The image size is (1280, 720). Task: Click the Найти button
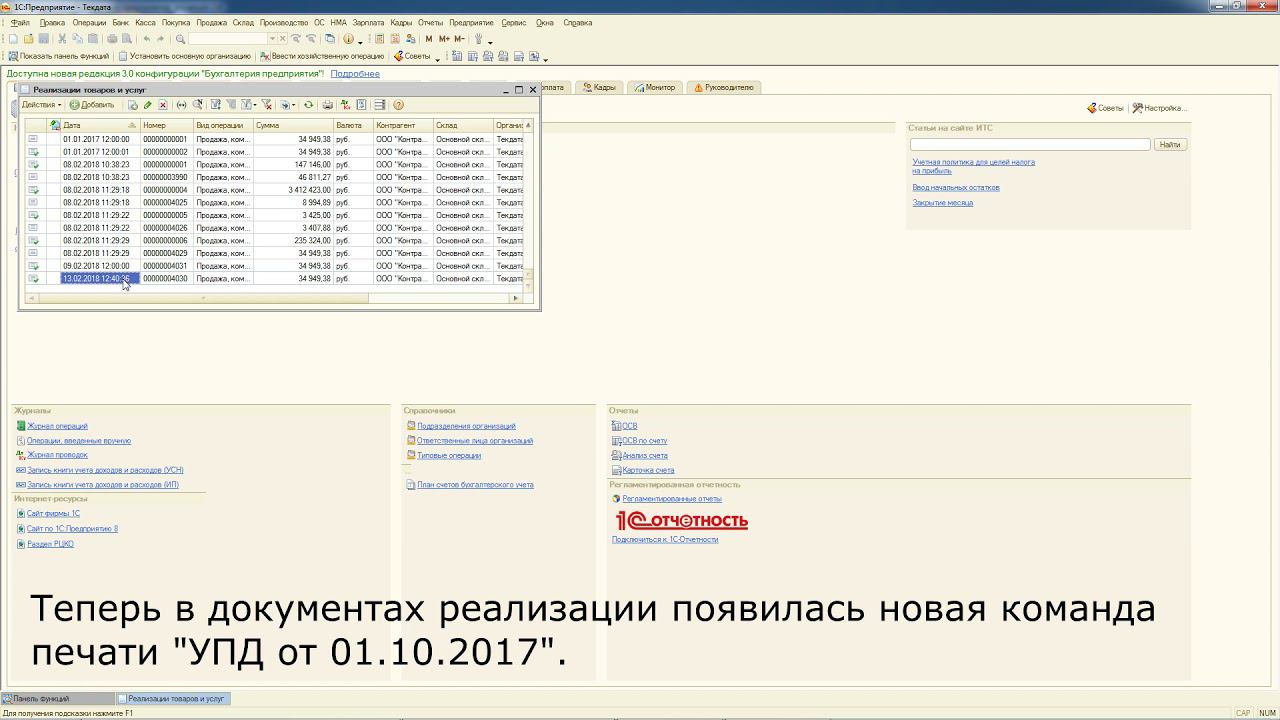tap(1169, 144)
